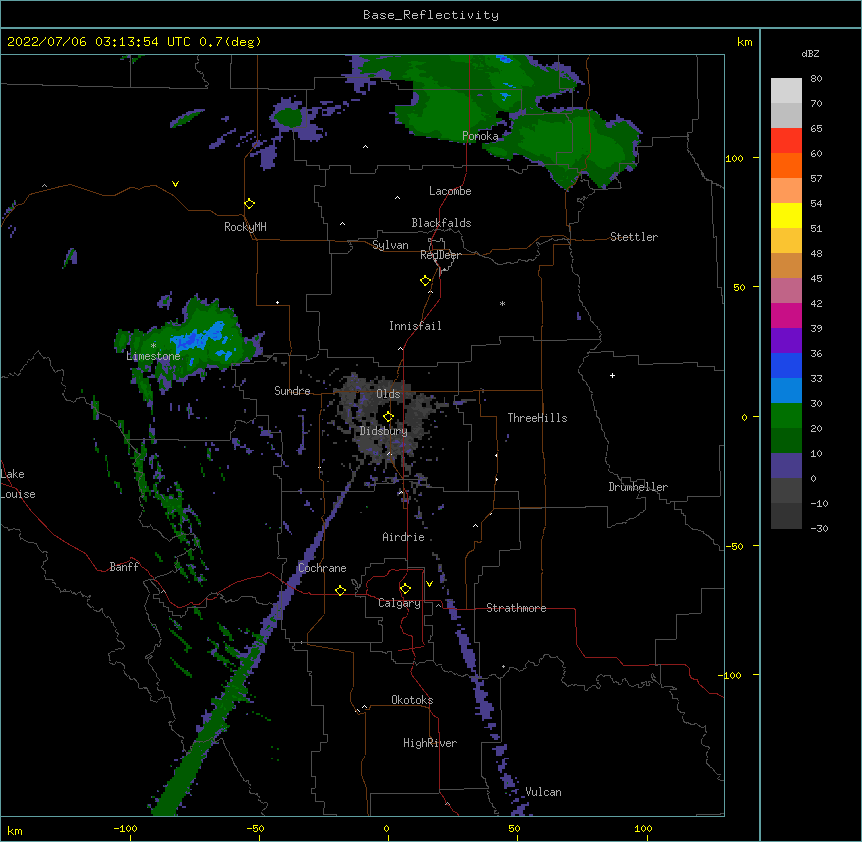Pick the light gray 80-70 dBZ swatch
Viewport: 862px width, 842px height.
pos(786,91)
